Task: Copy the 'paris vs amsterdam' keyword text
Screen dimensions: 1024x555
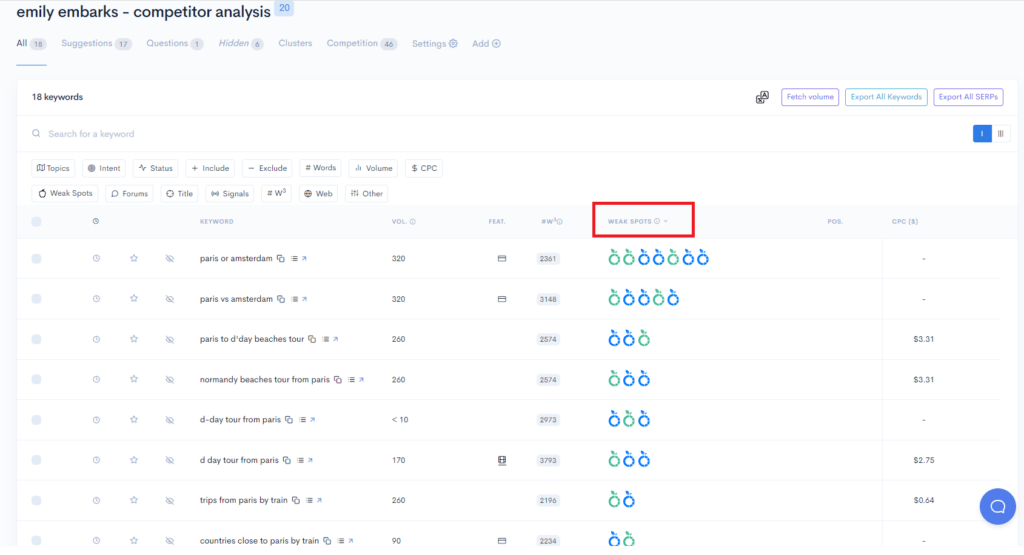Action: (x=281, y=299)
